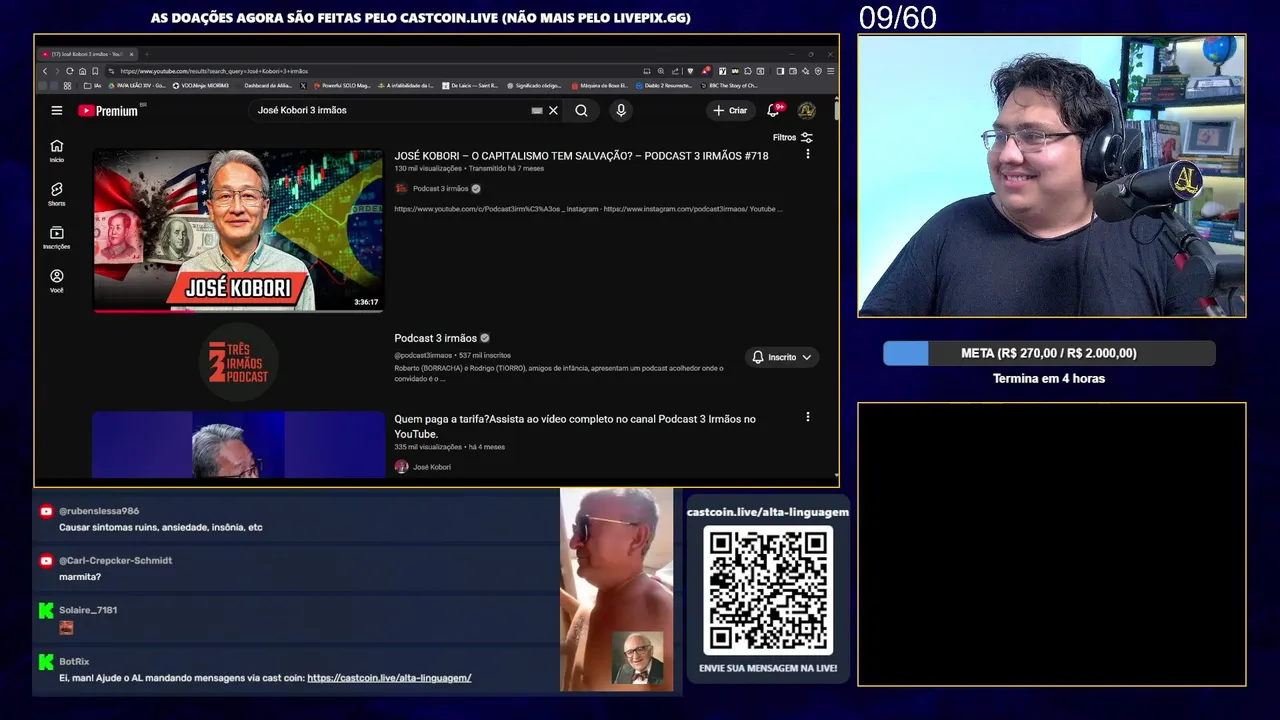Click the YouTube search input field
1280x720 pixels.
[x=392, y=110]
